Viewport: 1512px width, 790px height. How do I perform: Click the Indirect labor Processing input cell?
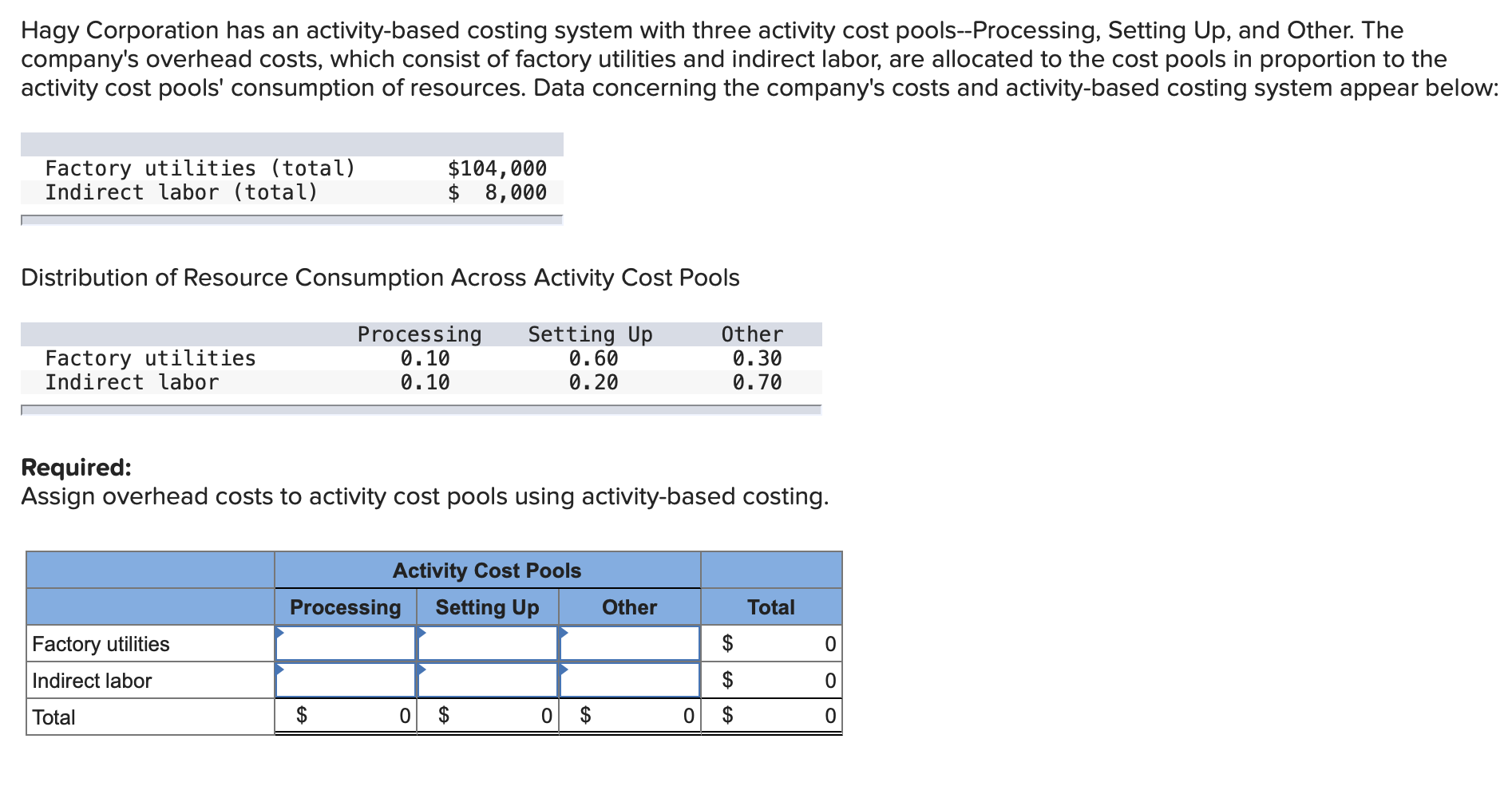click(345, 680)
